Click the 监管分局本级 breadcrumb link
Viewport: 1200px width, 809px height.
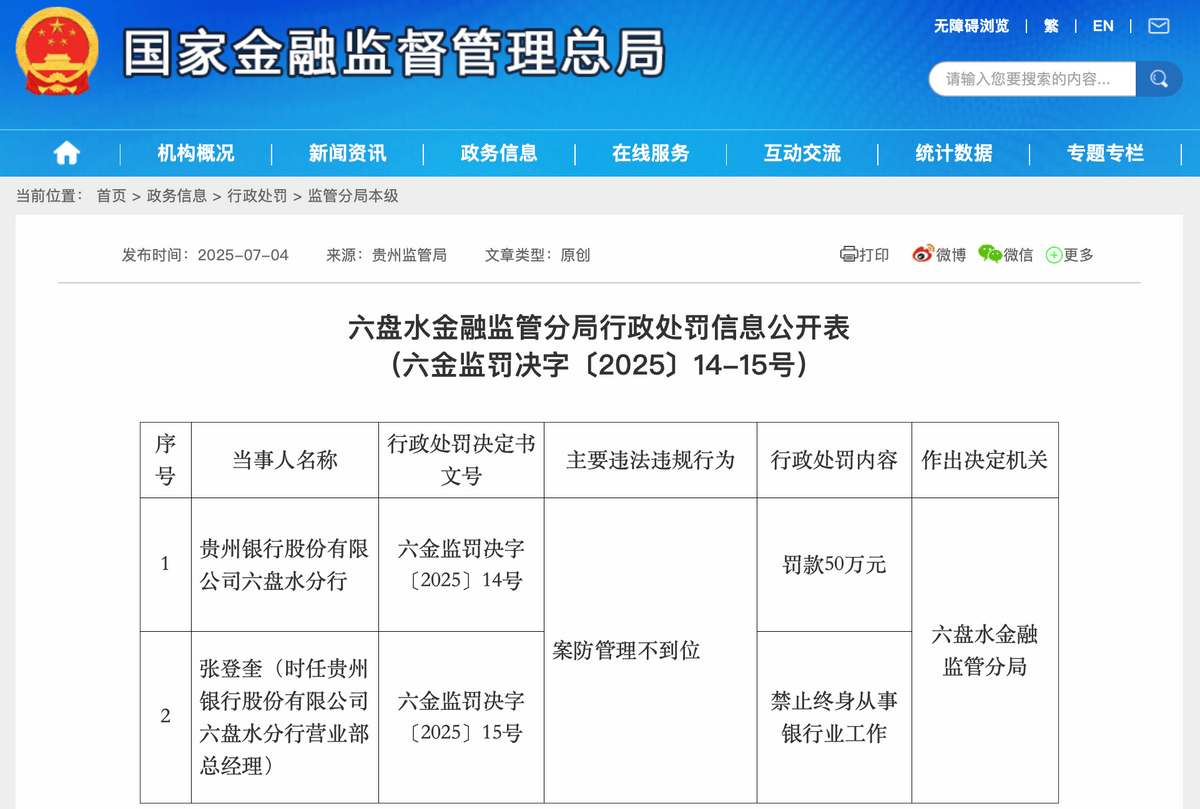353,196
